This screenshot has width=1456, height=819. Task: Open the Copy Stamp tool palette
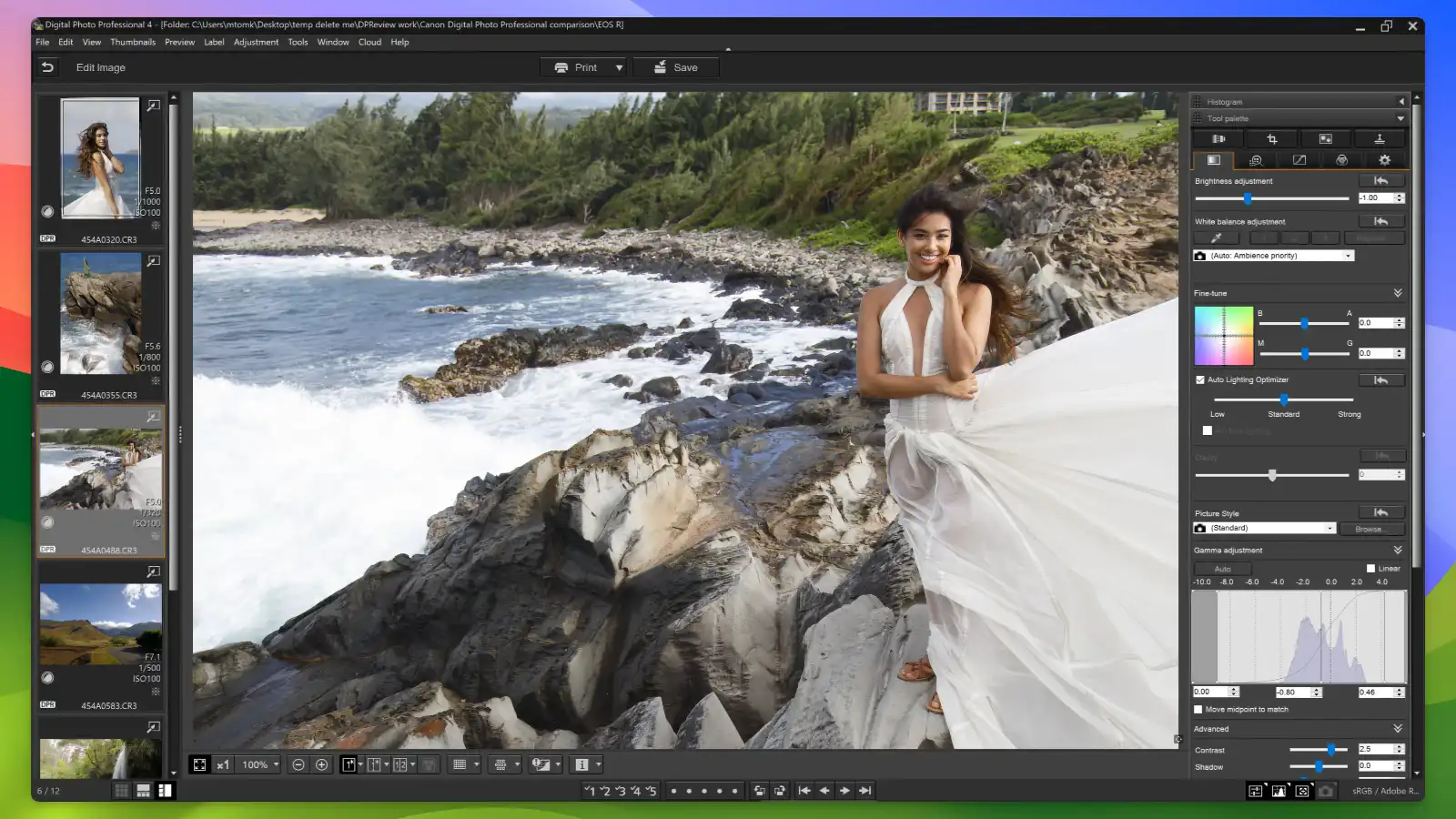click(x=1380, y=138)
